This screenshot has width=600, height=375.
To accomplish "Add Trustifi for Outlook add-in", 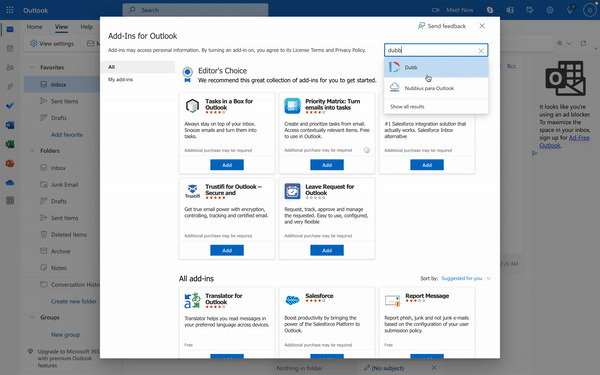I will tap(227, 250).
